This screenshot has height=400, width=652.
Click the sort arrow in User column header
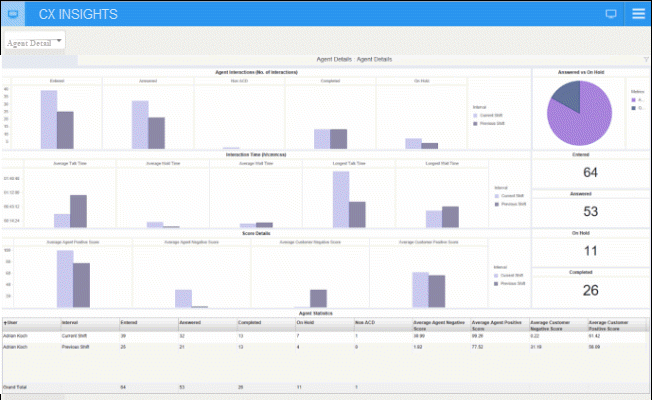[6, 323]
